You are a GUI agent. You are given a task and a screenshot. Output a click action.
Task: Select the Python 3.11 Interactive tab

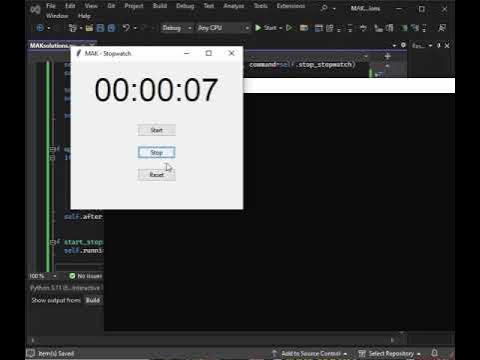65,288
